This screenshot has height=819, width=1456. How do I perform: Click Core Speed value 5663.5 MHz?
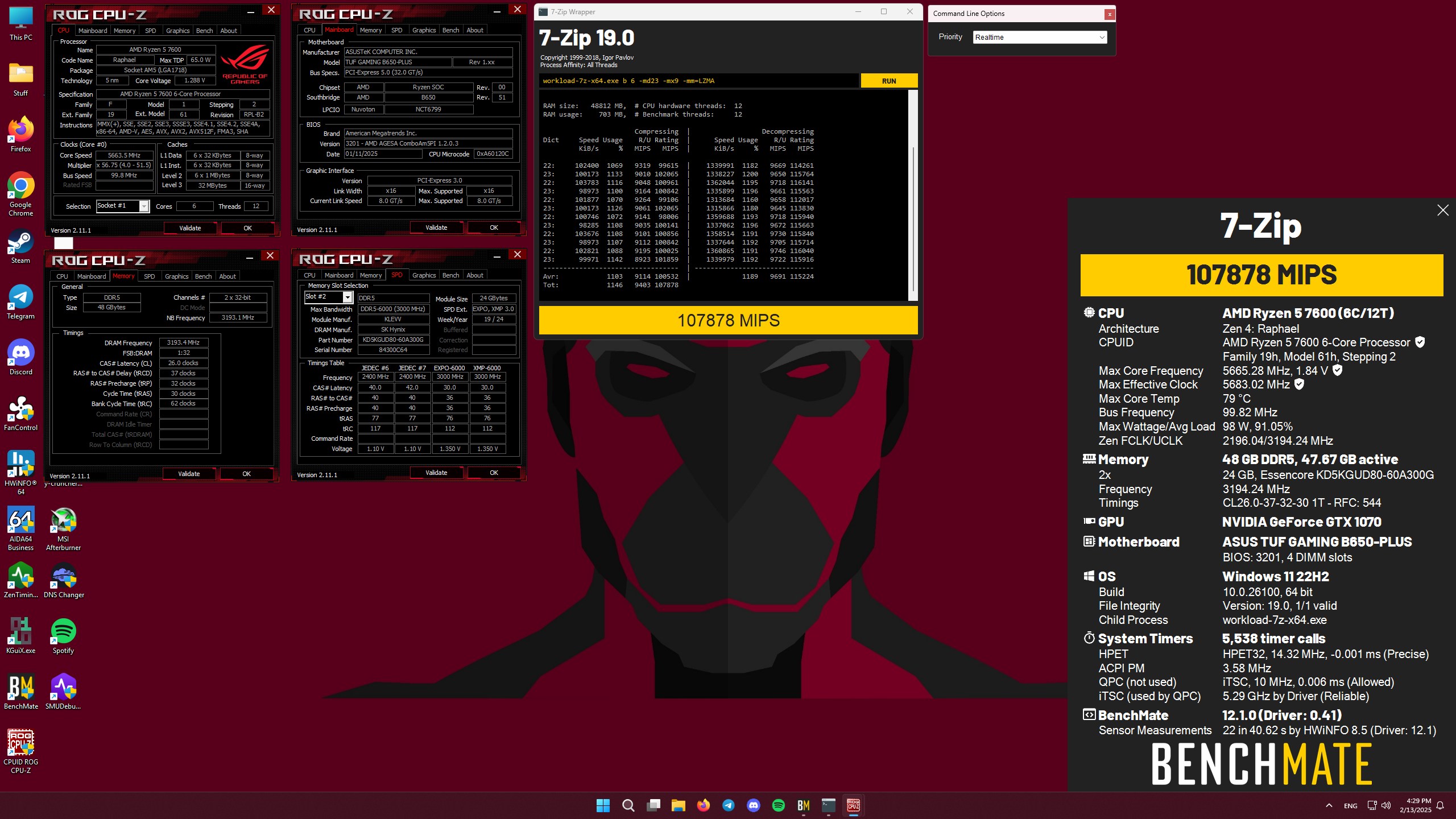click(x=124, y=155)
